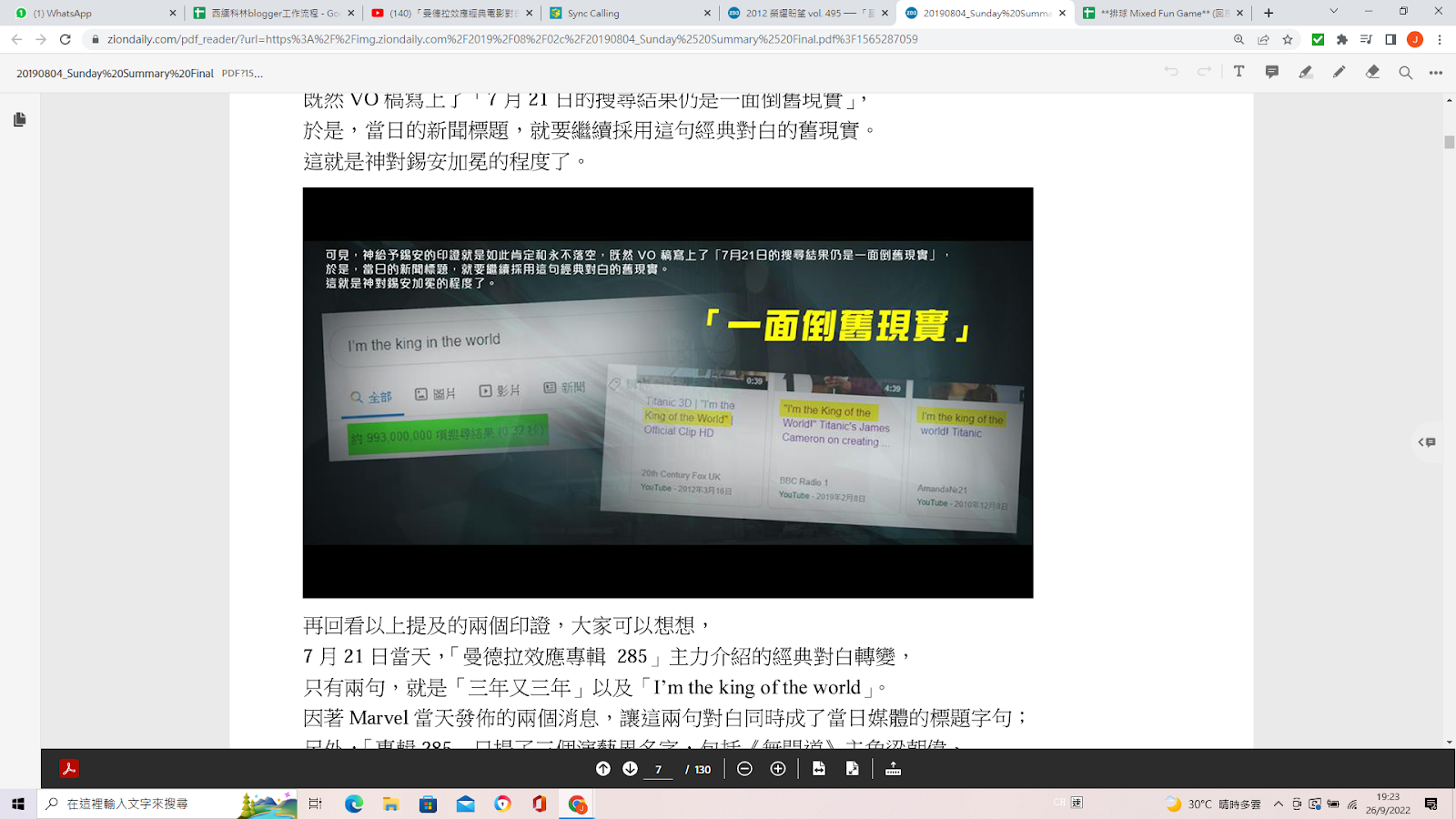Click the Windows taskbar search box
The width and height of the screenshot is (1456, 819).
[x=167, y=804]
